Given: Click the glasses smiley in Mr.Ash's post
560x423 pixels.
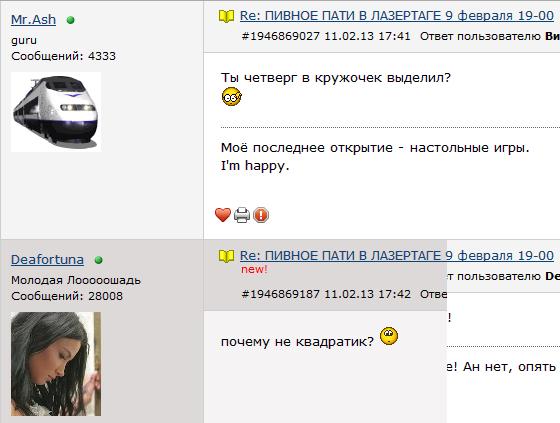Looking at the screenshot, I should pos(232,96).
